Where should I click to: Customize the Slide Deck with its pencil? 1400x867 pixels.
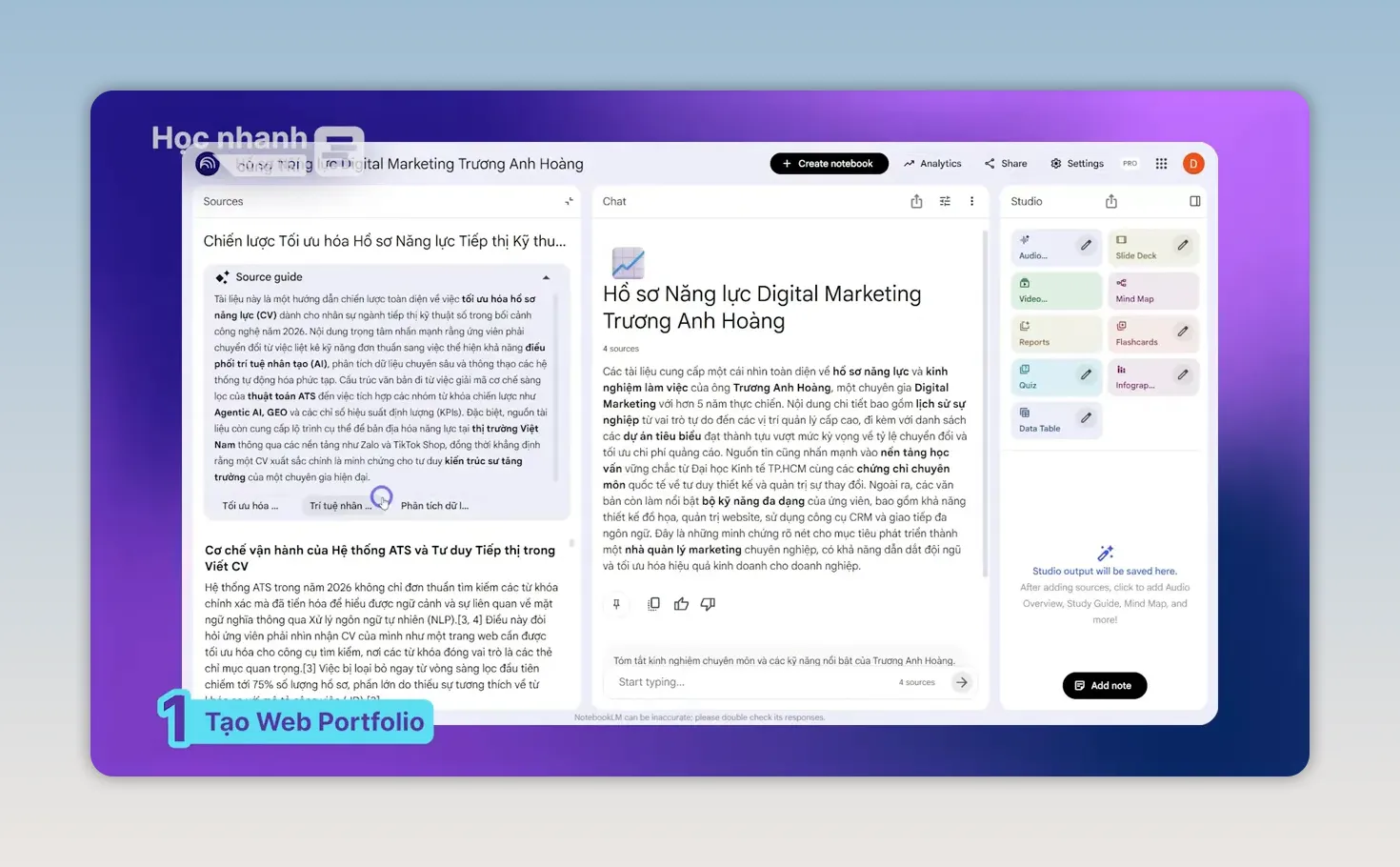tap(1182, 245)
